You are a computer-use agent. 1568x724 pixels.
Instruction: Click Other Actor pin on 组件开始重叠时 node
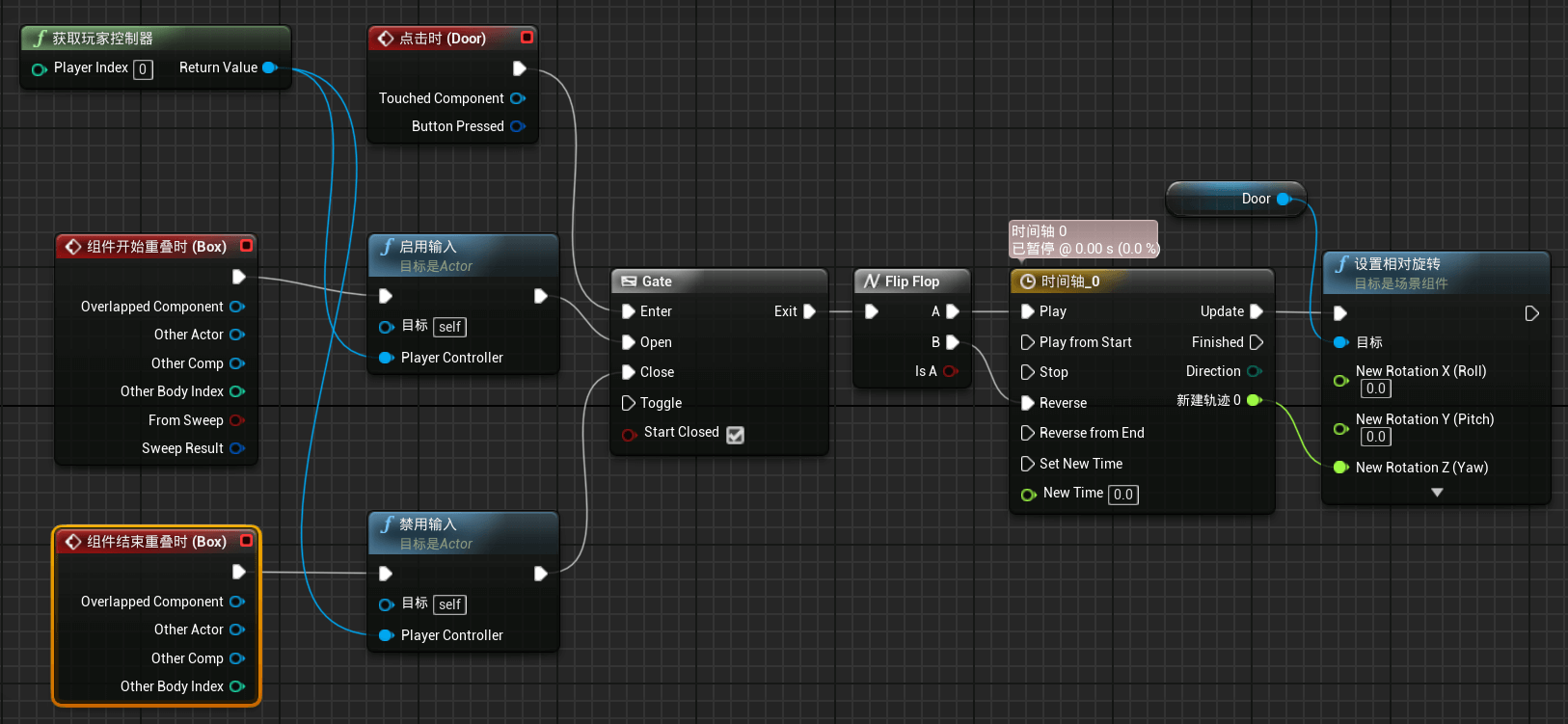237,335
